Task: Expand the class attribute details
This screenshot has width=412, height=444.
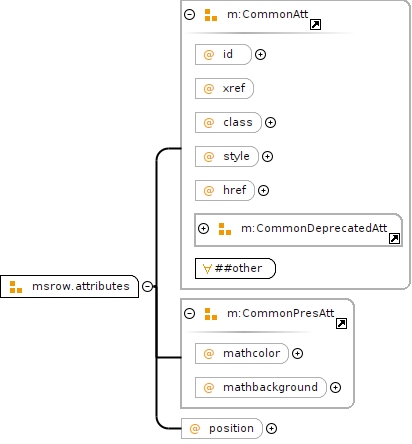Action: tap(270, 122)
